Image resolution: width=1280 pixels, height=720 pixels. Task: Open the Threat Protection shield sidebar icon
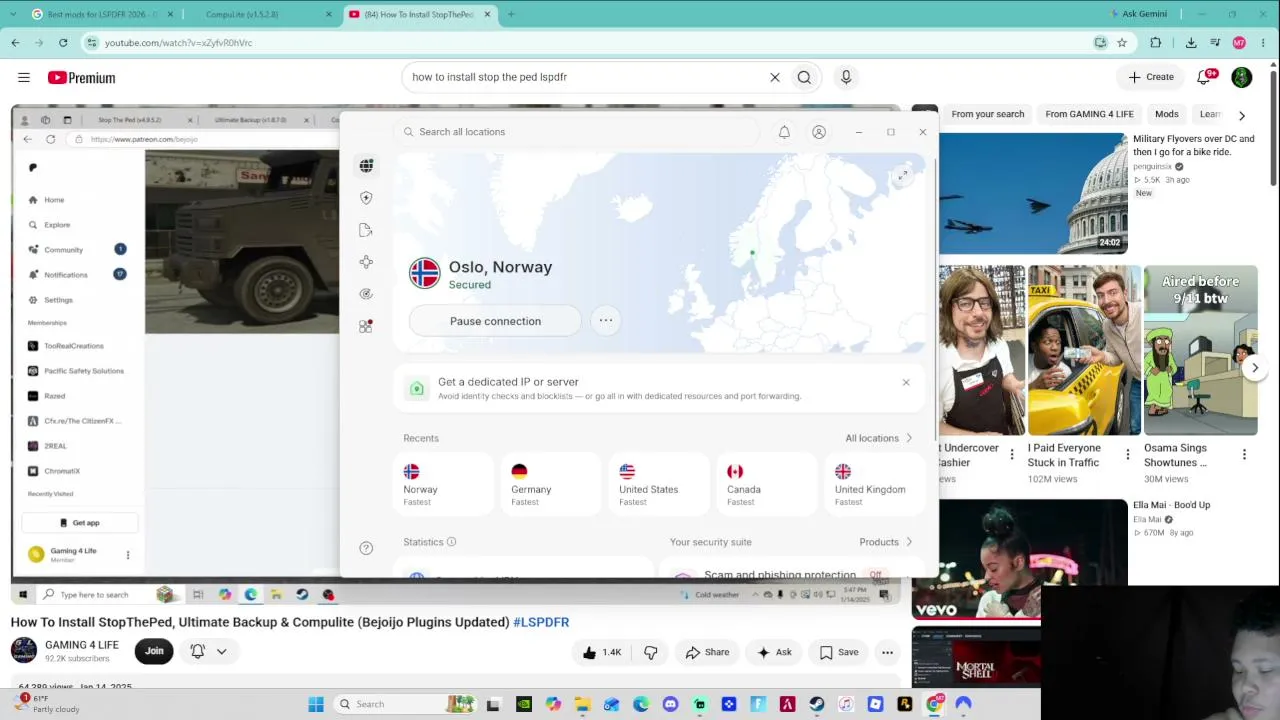tap(366, 198)
